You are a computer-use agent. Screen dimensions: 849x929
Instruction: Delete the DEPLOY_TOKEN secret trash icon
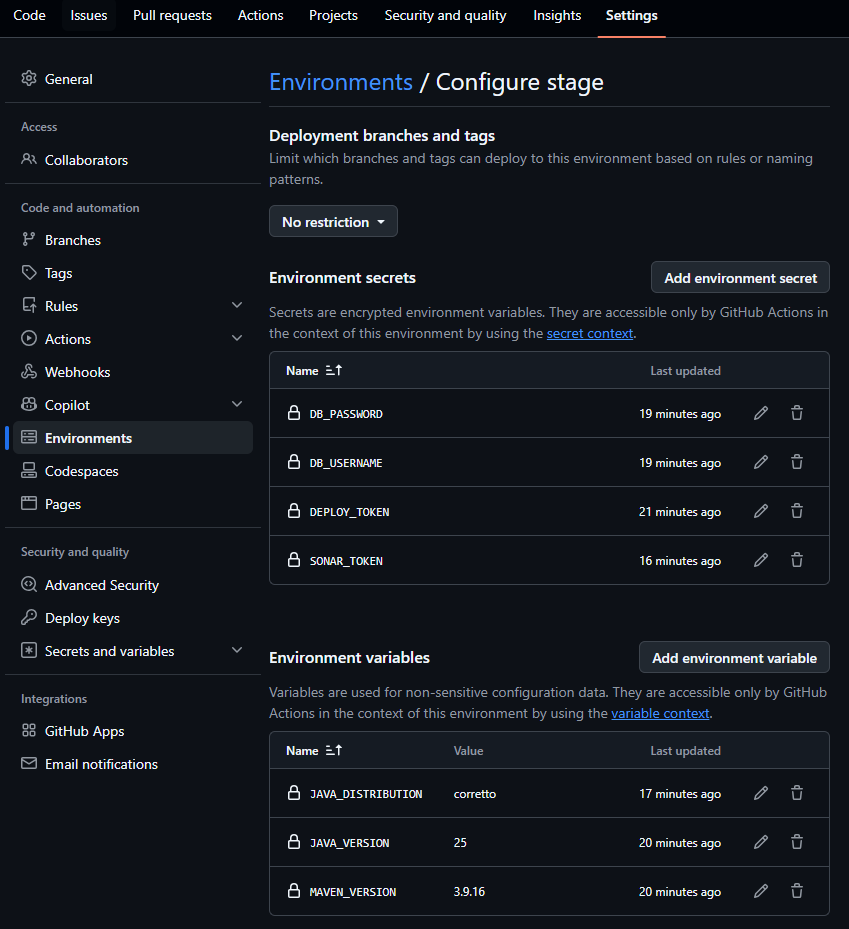point(797,511)
